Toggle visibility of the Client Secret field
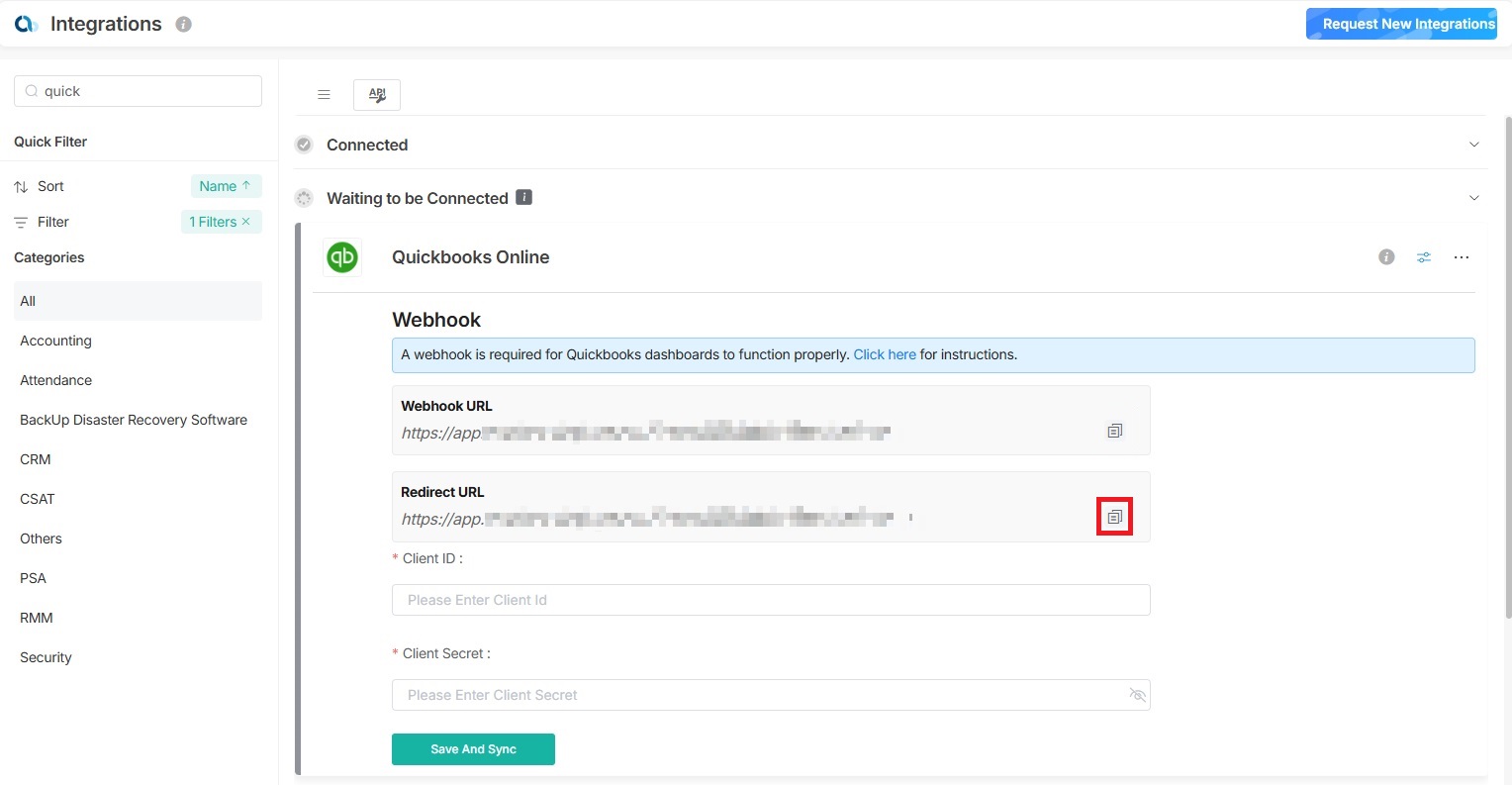1512x785 pixels. [x=1138, y=695]
